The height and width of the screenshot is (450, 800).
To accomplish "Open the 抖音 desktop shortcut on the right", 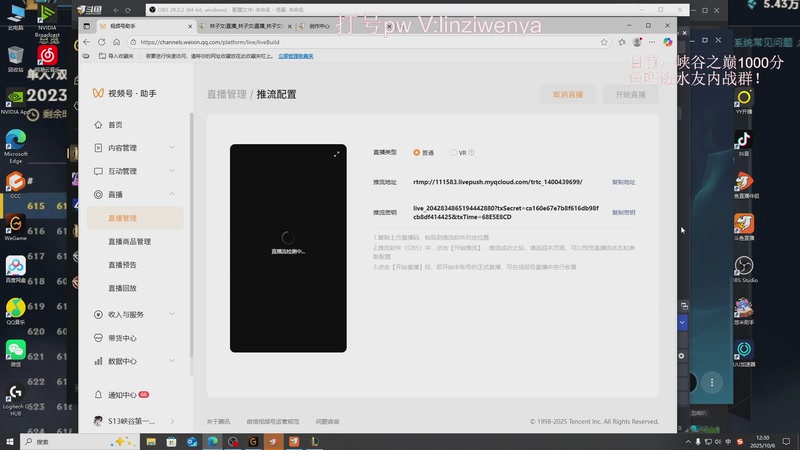I will 744,143.
